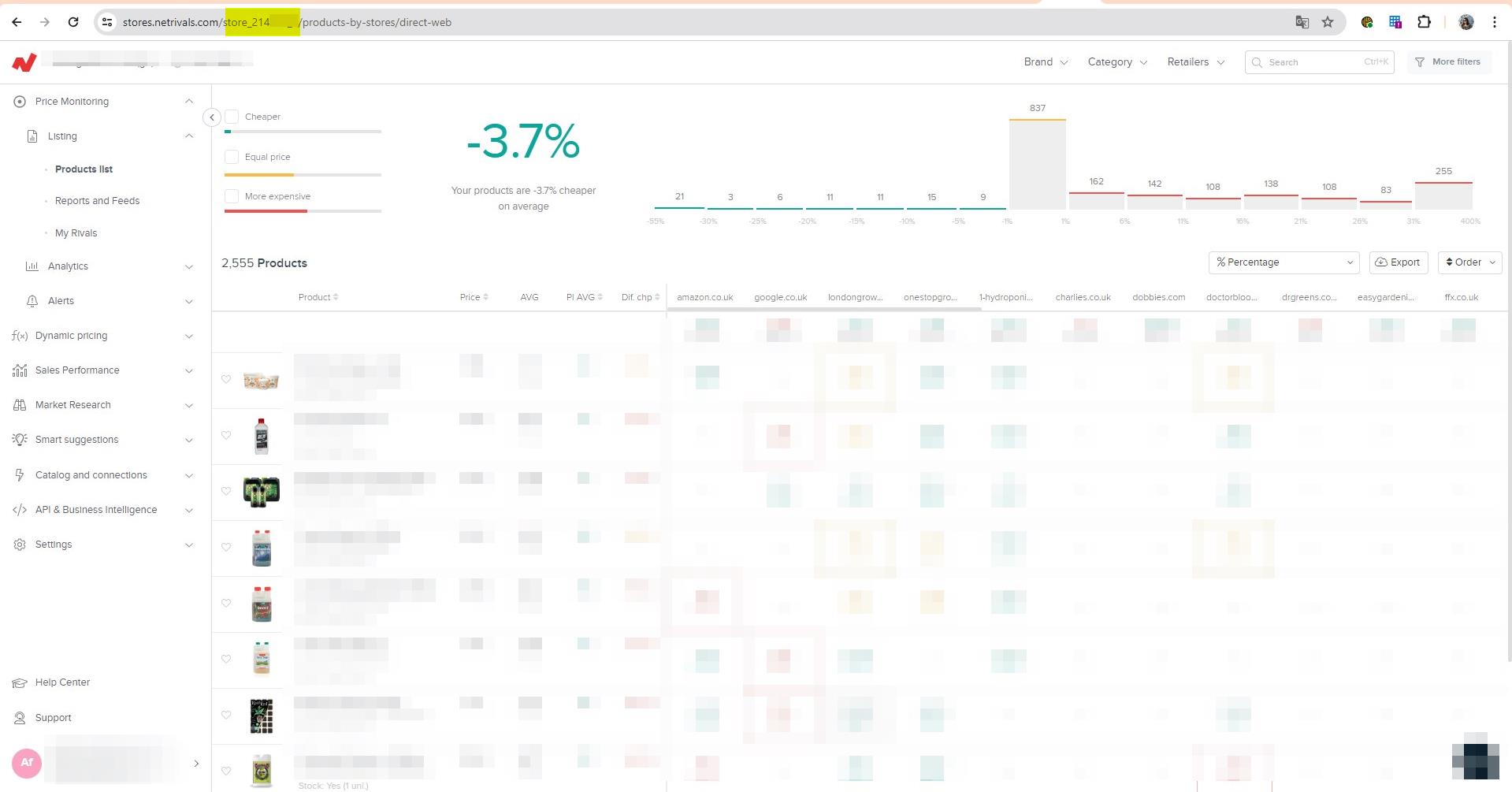Click the Export button

click(1398, 262)
